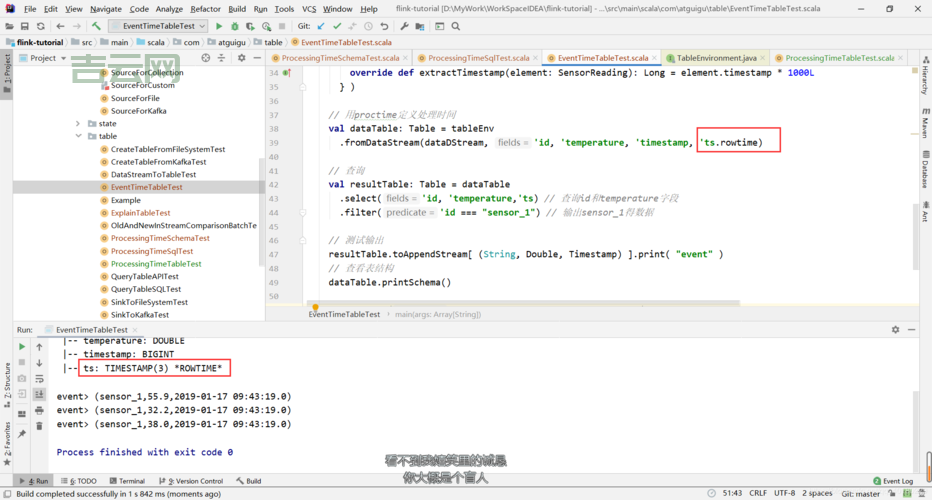
Task: Collapse the table folder in tree
Action: (78, 136)
